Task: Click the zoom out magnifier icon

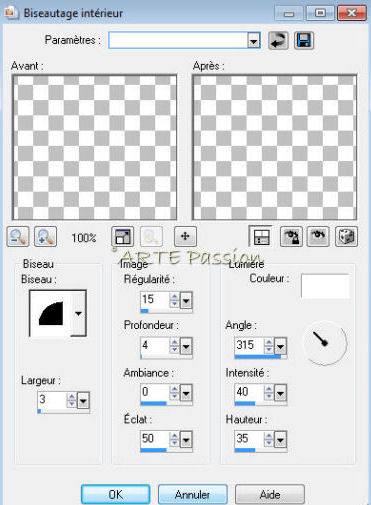Action: (18, 237)
